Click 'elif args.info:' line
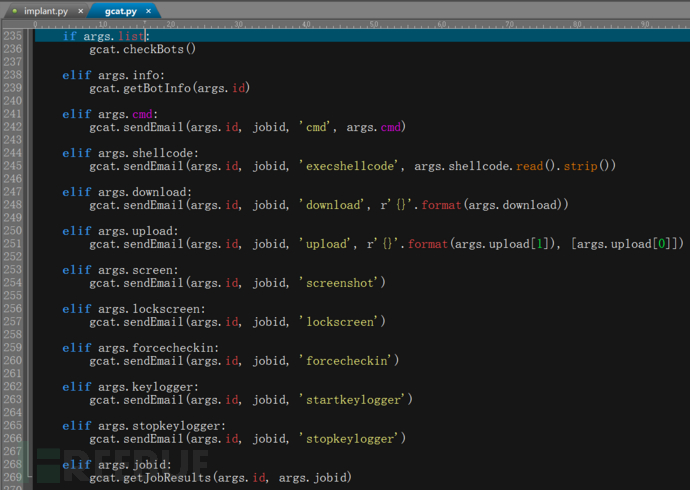Screen dimensions: 690x490 (x=114, y=75)
